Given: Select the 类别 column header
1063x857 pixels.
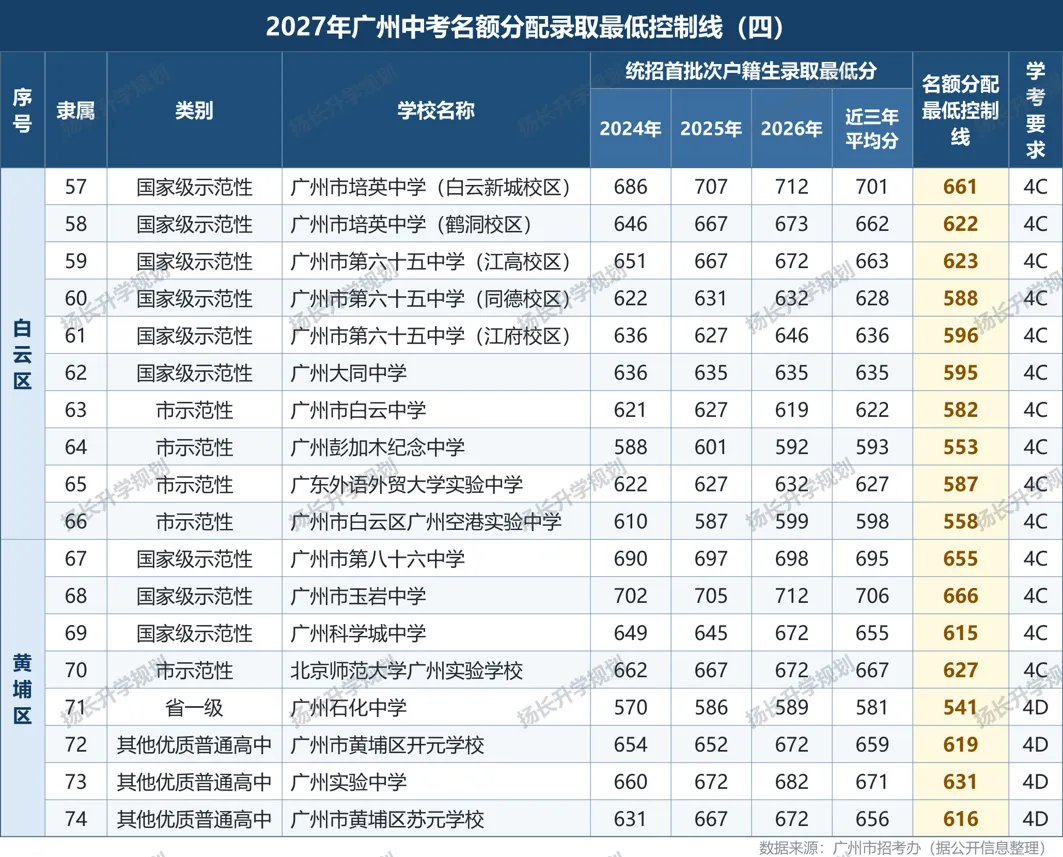Looking at the screenshot, I should point(194,111).
